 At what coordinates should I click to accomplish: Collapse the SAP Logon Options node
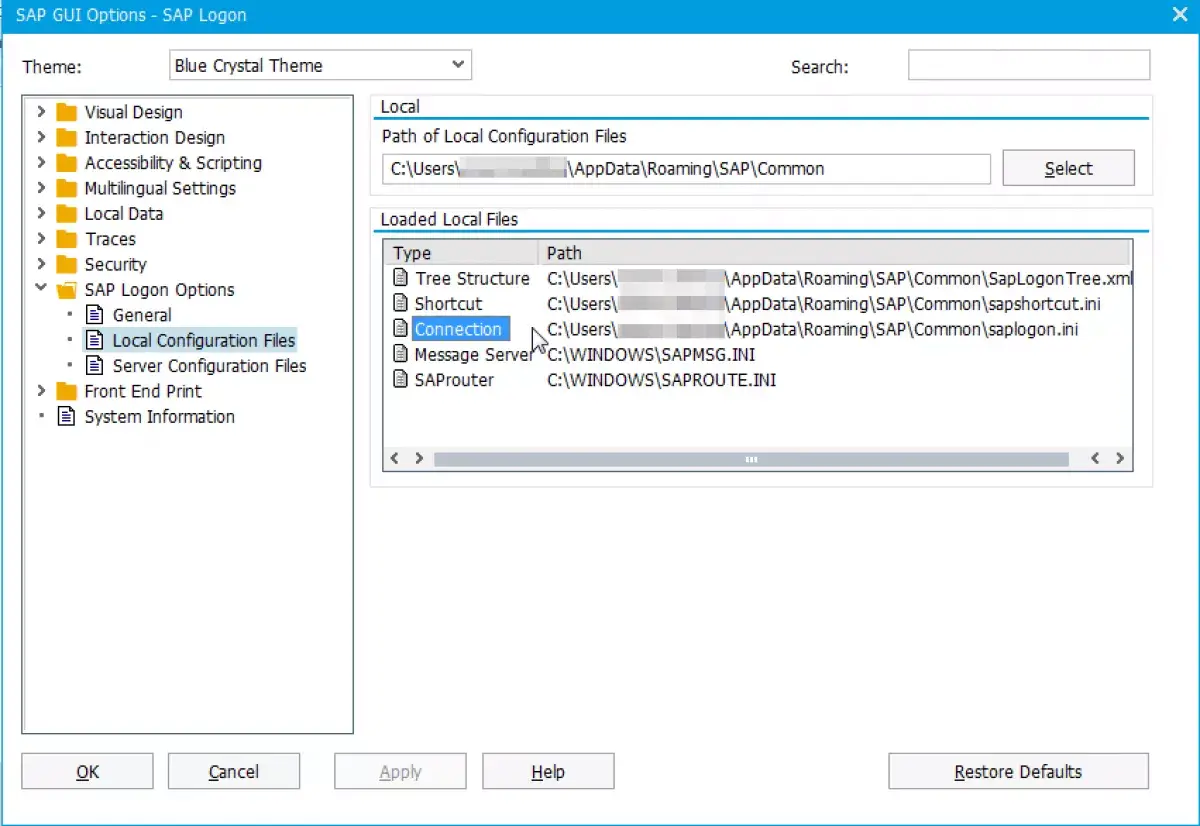(41, 289)
